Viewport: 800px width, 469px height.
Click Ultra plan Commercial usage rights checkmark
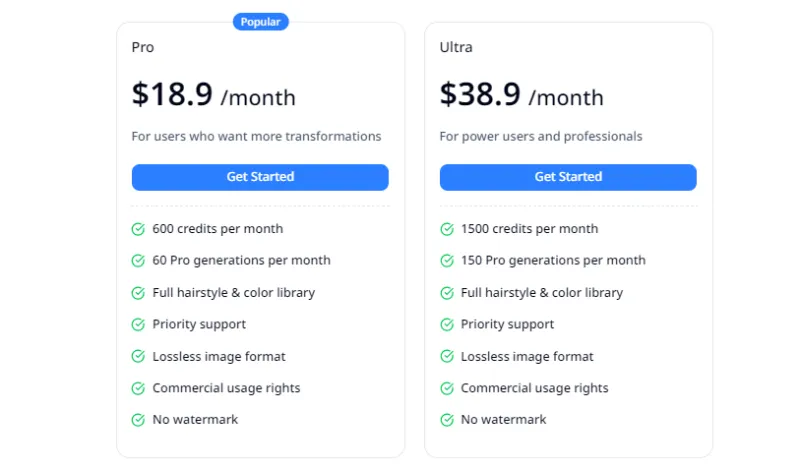point(447,388)
